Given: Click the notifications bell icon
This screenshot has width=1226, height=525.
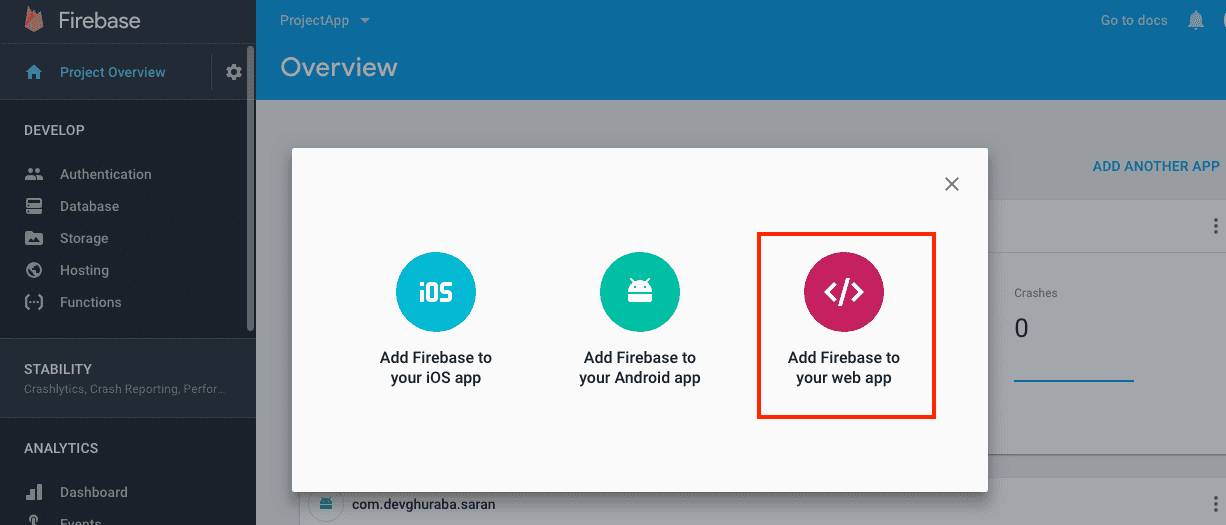Looking at the screenshot, I should pos(1195,21).
